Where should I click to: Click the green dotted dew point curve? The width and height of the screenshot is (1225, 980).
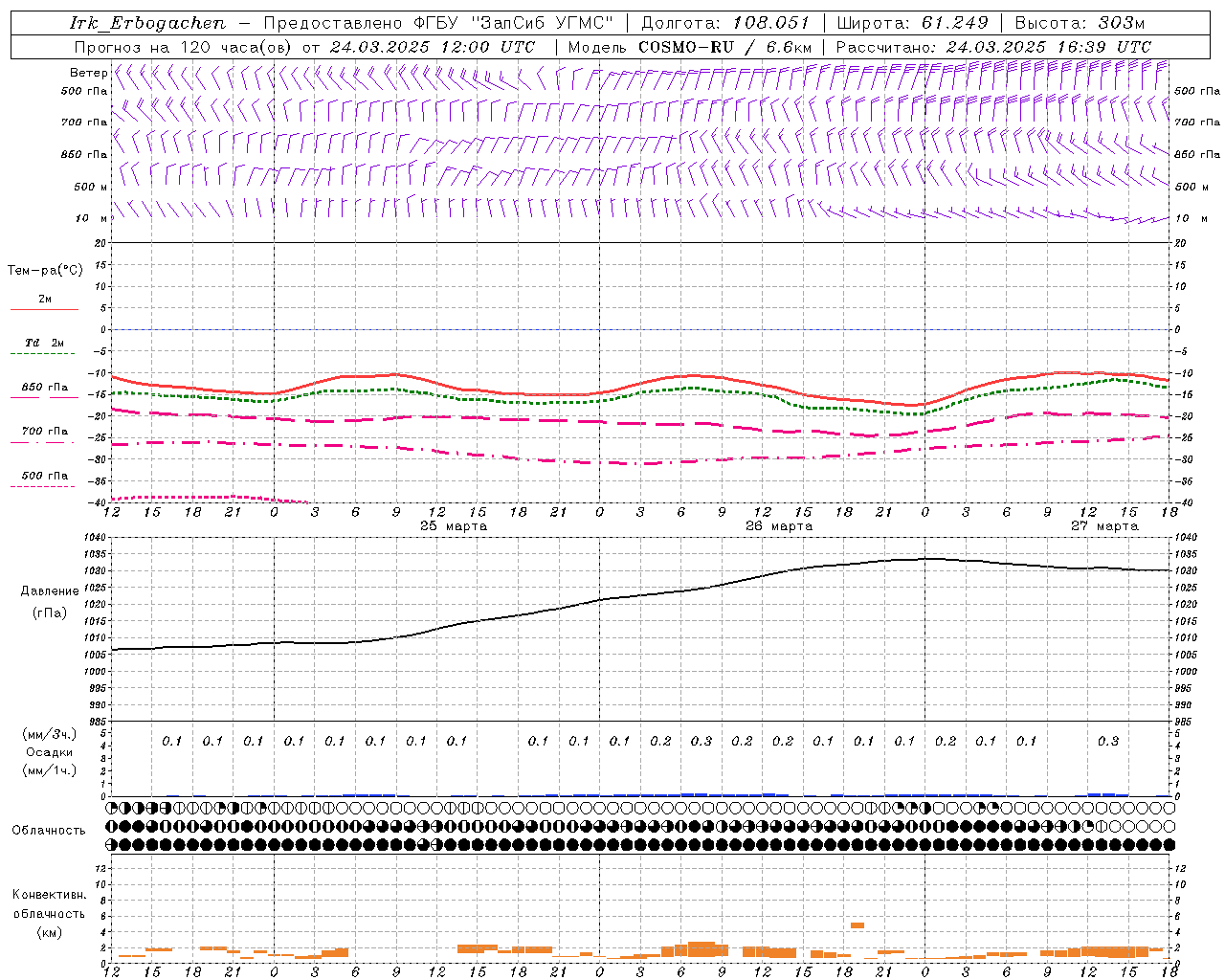point(641,392)
